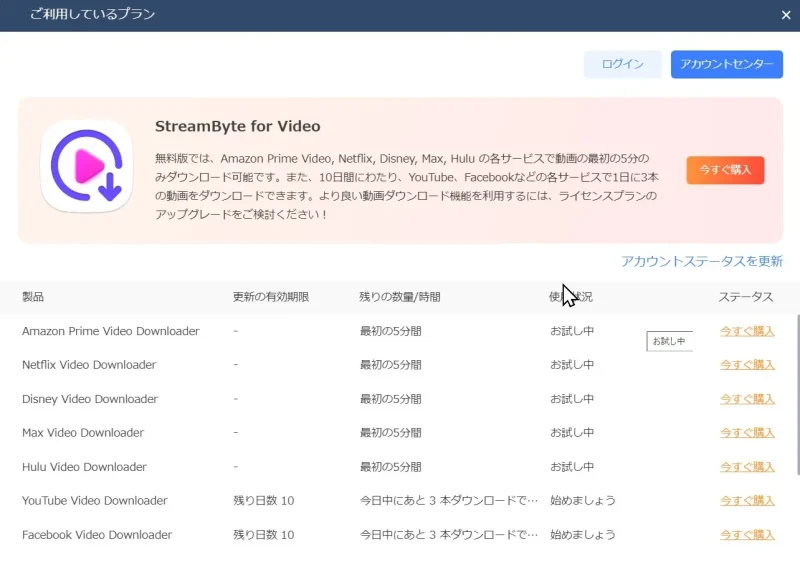Click 今すぐ購入 for Netflix Video Downloader
800x565 pixels.
point(747,365)
